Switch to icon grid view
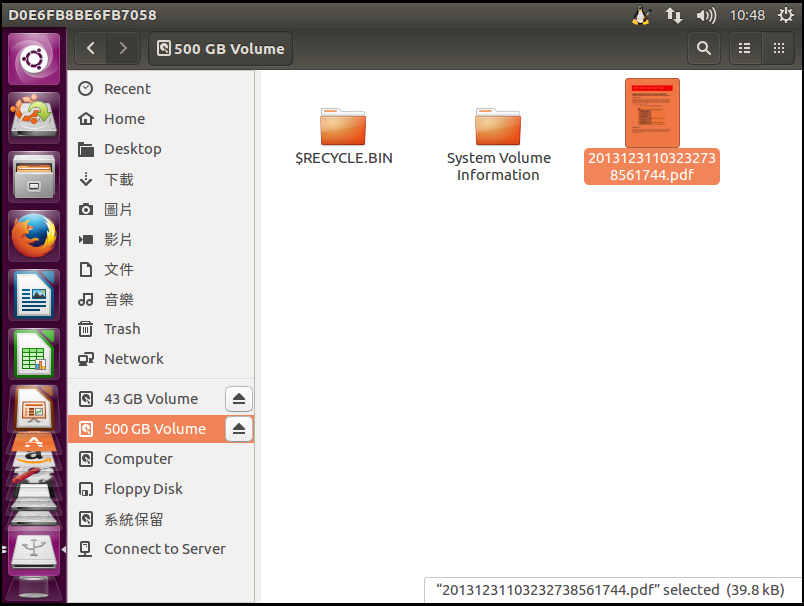 [x=778, y=49]
